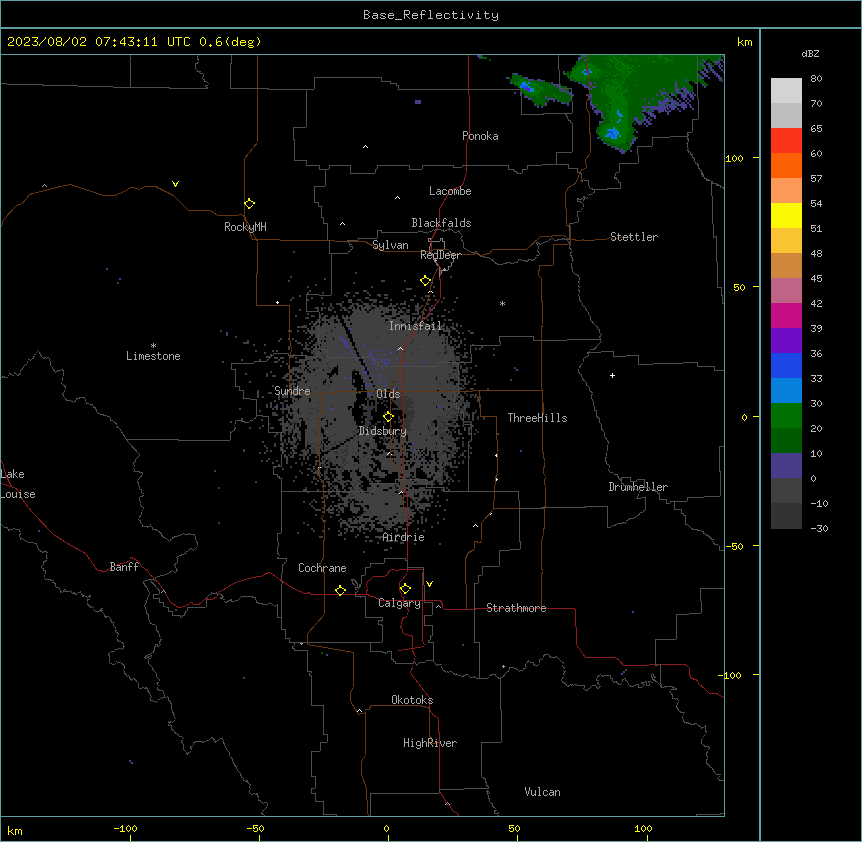Click the -30 value on the dBZ scale
This screenshot has width=862, height=842.
[x=819, y=528]
